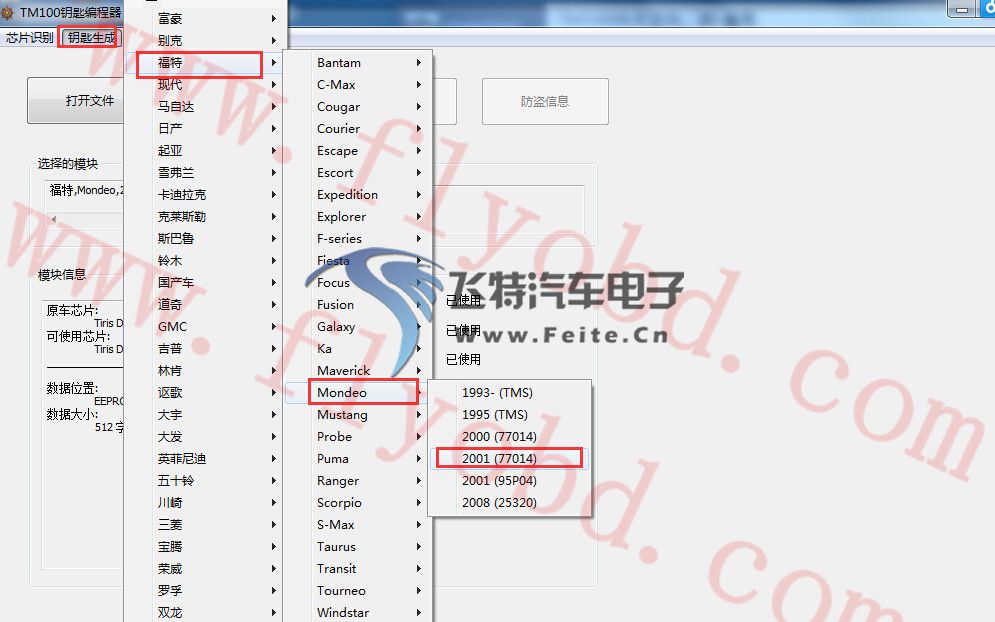Viewport: 995px width, 622px height.
Task: Click the 打开文件 button
Action: (x=76, y=100)
